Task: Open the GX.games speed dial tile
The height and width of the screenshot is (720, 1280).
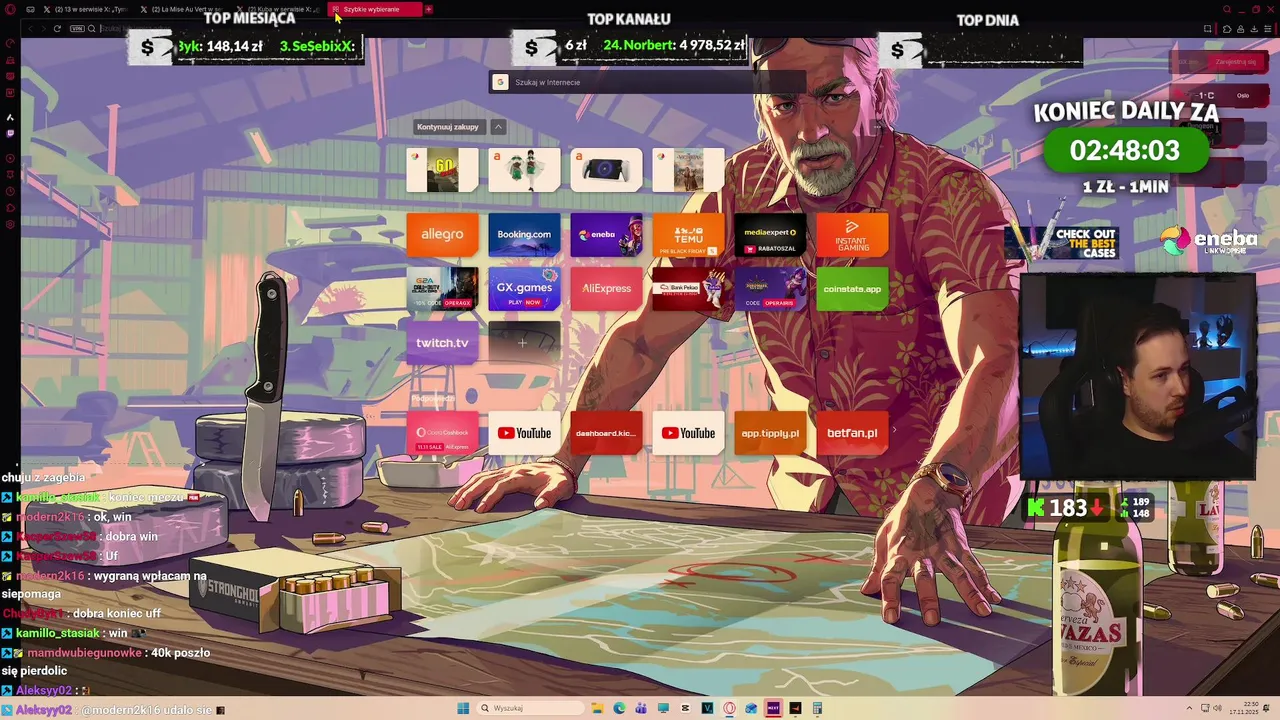Action: [524, 288]
